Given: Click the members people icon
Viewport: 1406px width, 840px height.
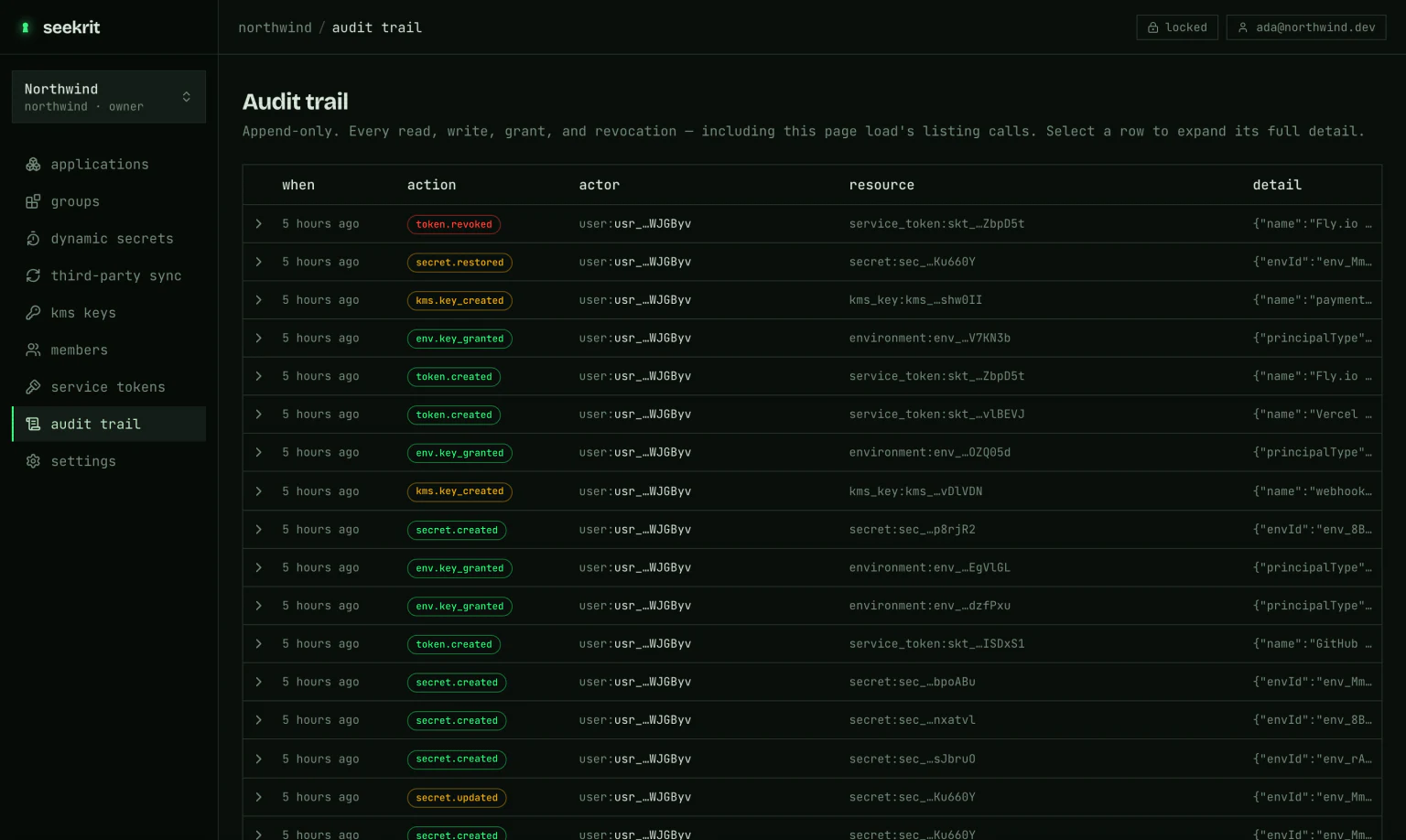Looking at the screenshot, I should click(33, 350).
